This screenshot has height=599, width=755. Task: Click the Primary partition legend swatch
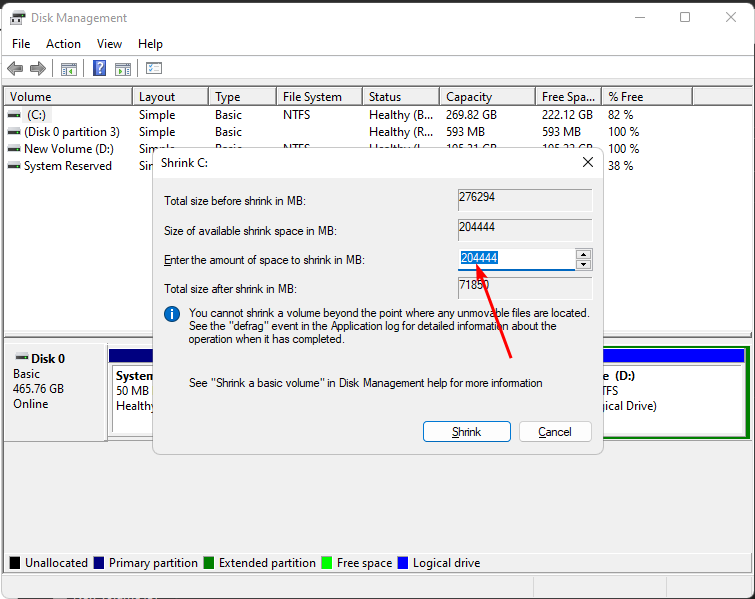coord(99,563)
